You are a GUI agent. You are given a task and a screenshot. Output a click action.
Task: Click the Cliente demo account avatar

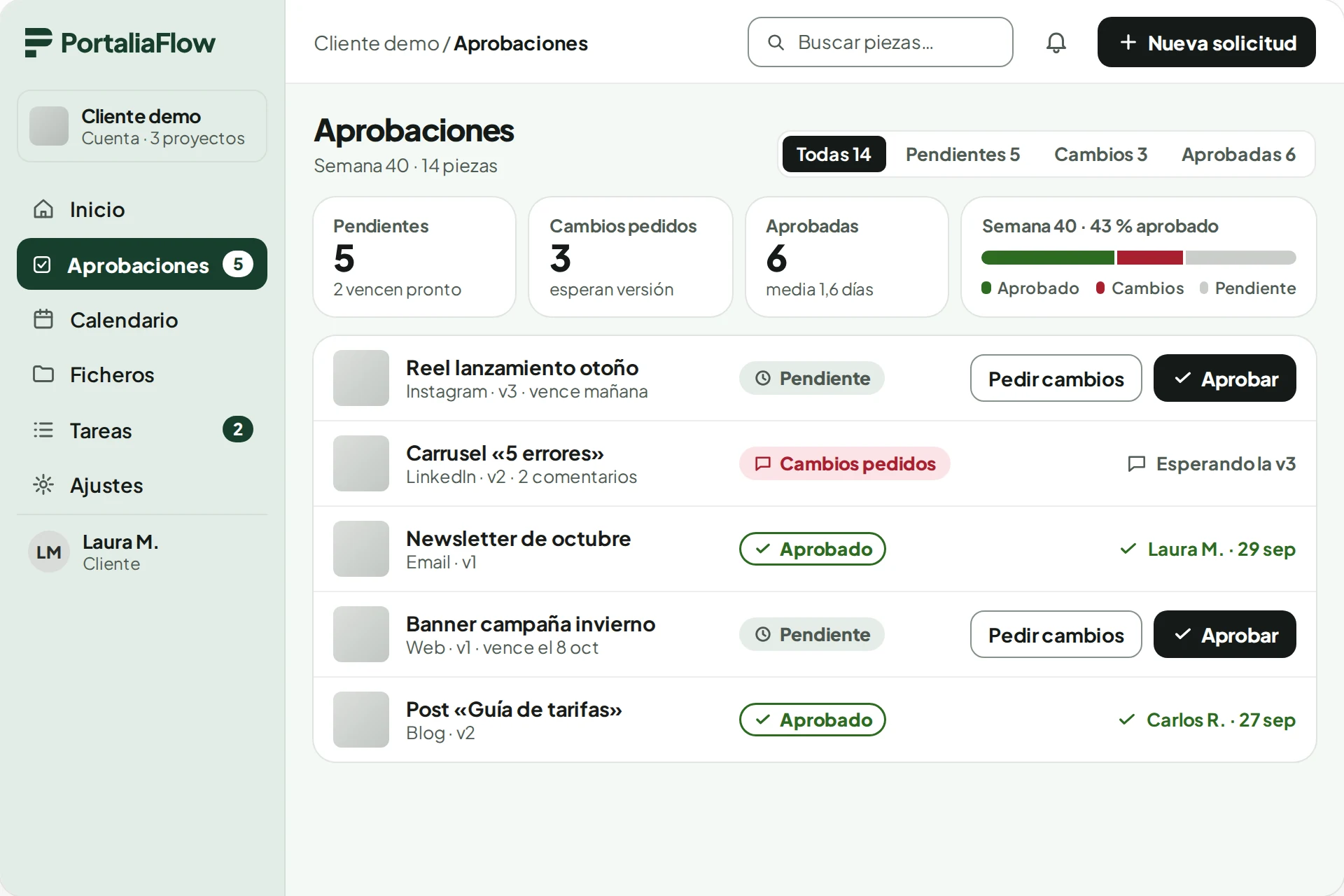[49, 126]
